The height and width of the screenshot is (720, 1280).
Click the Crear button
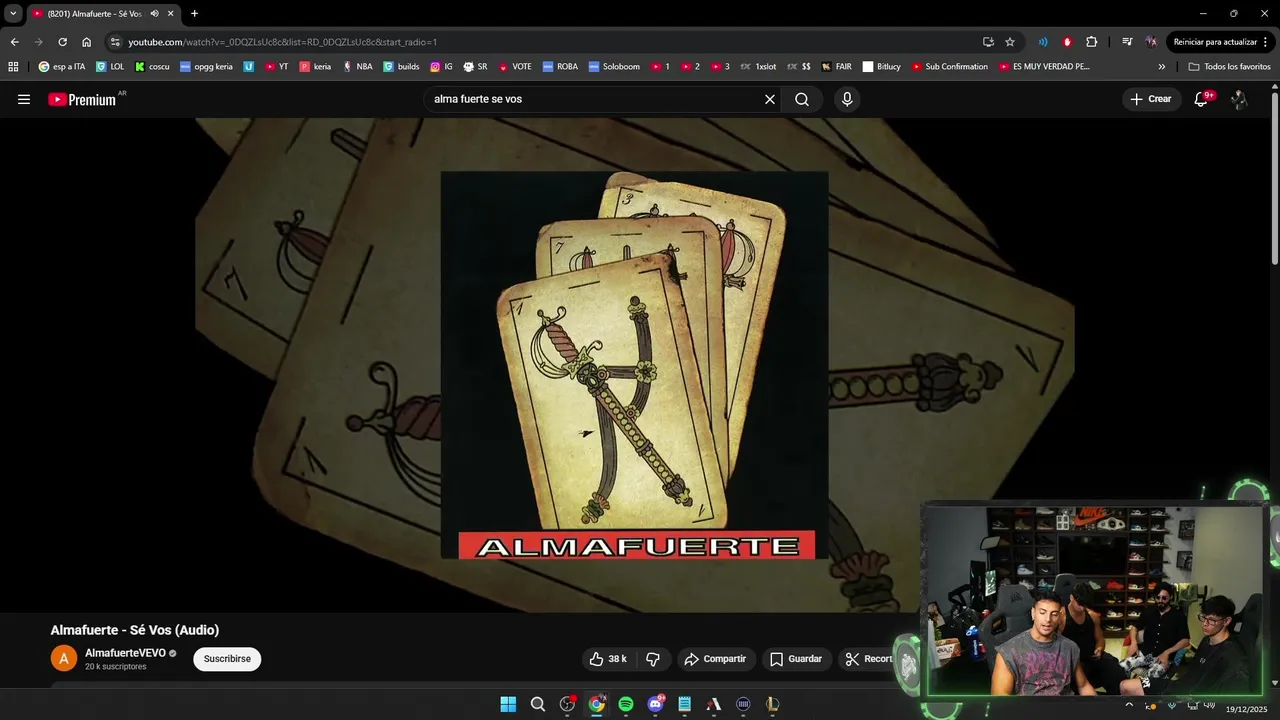1151,99
